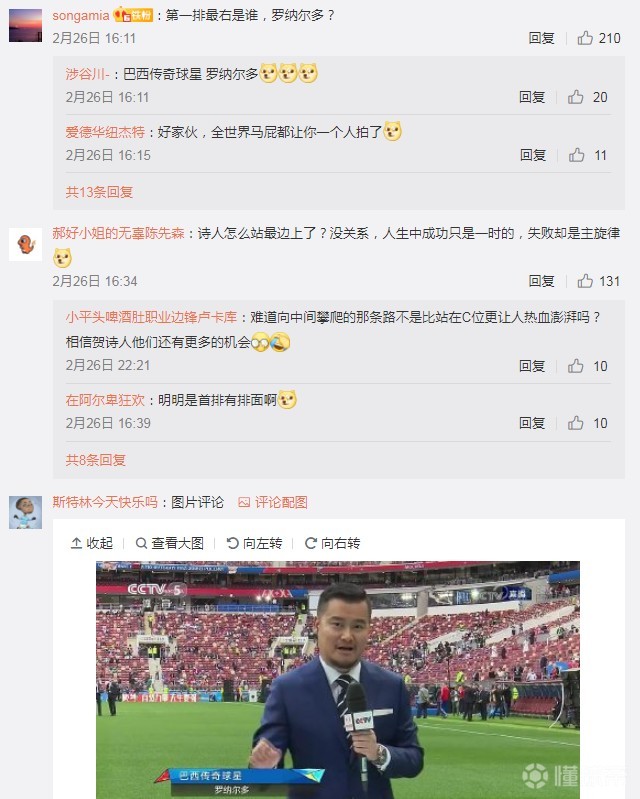Like songamia's comment with 210 likes
Viewport: 640px width, 799px height.
coord(586,38)
